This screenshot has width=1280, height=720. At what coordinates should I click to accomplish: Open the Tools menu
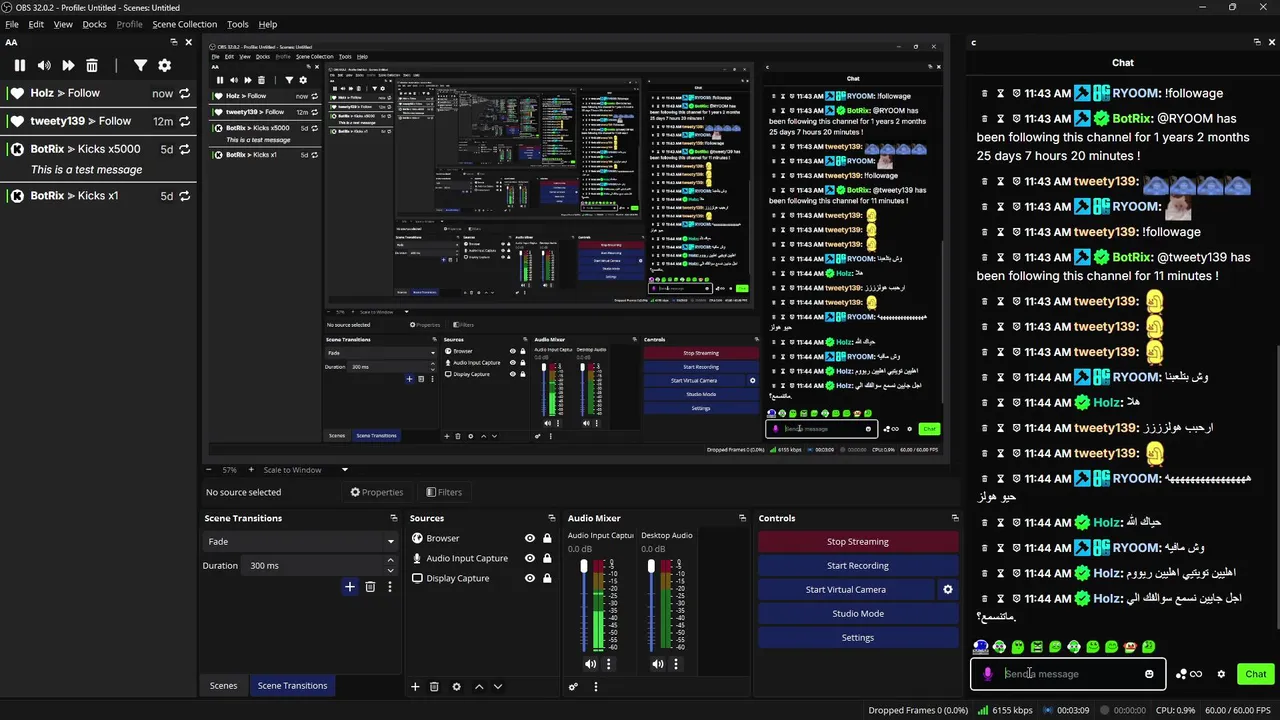(x=238, y=24)
